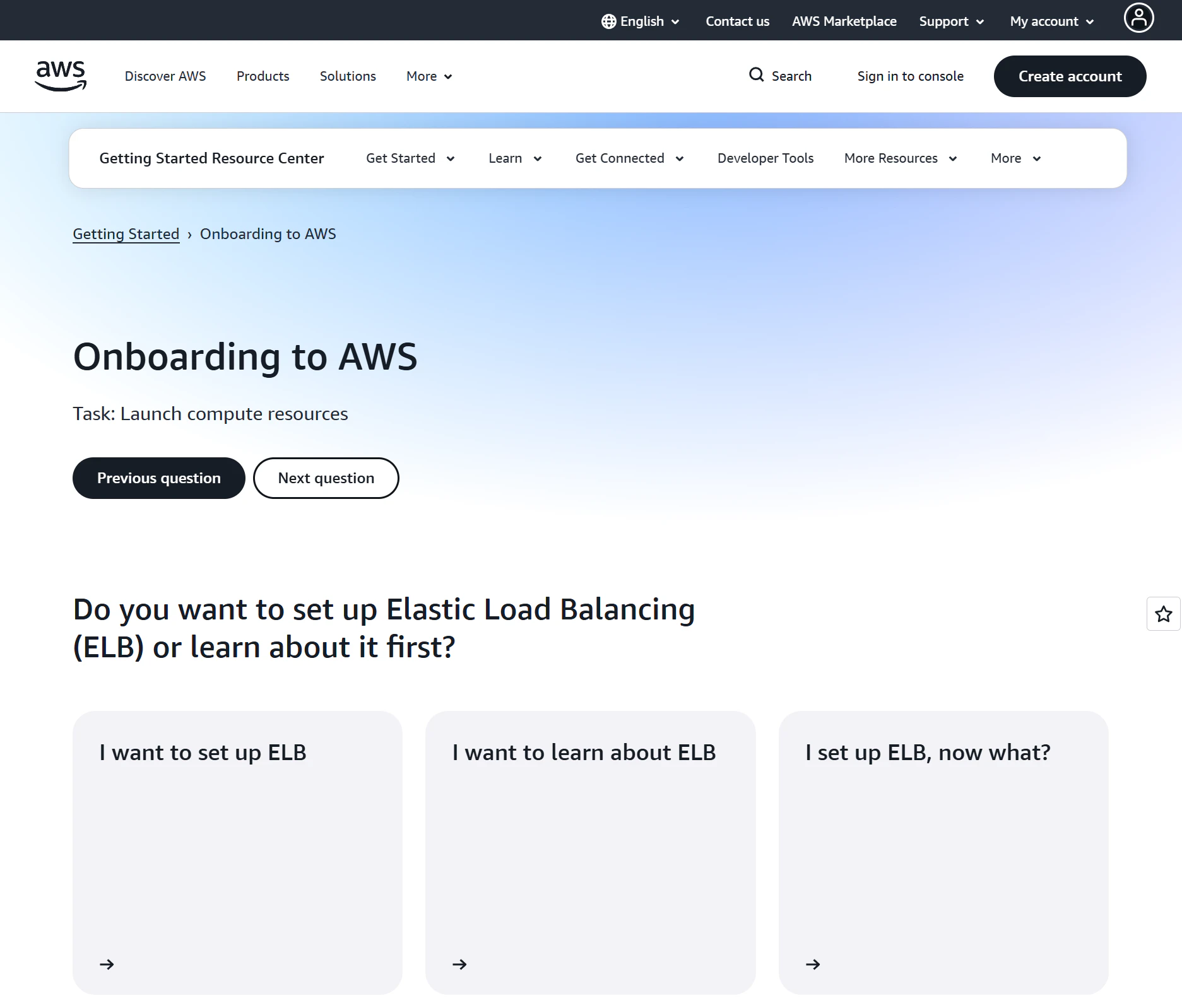Open the user profile avatar icon
Screen dimensions: 1182x1008
pos(1138,18)
